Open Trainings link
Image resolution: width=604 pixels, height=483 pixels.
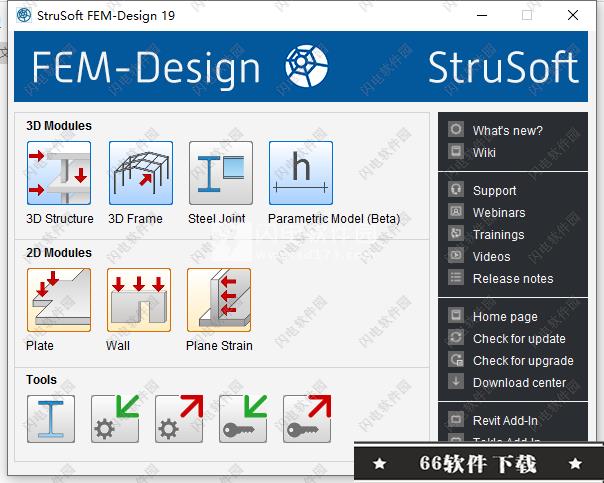(x=498, y=235)
